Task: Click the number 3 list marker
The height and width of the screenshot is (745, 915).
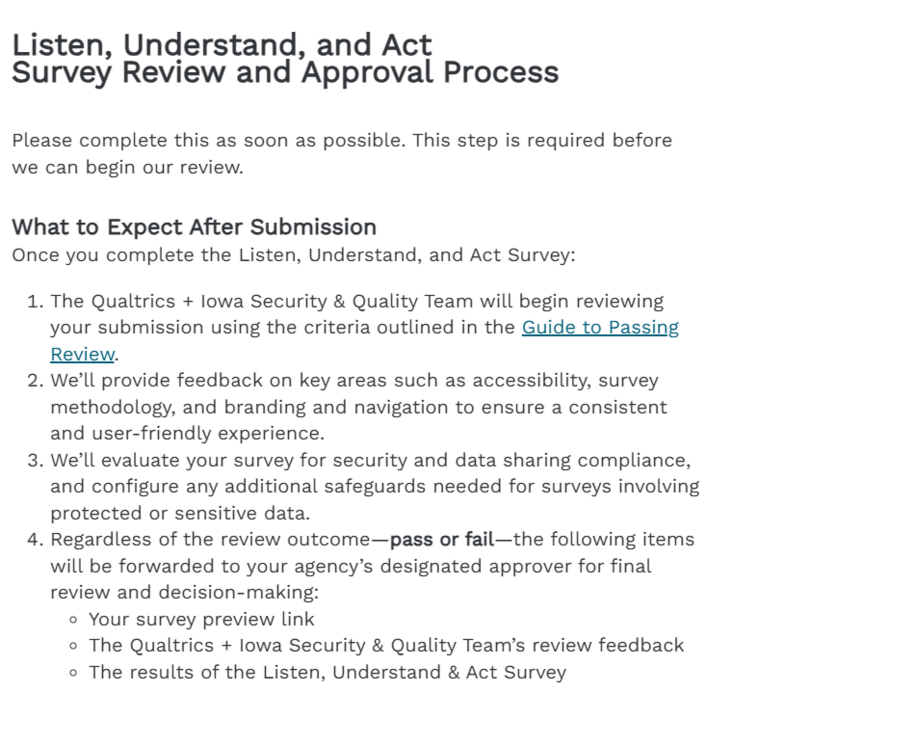Action: coord(36,461)
